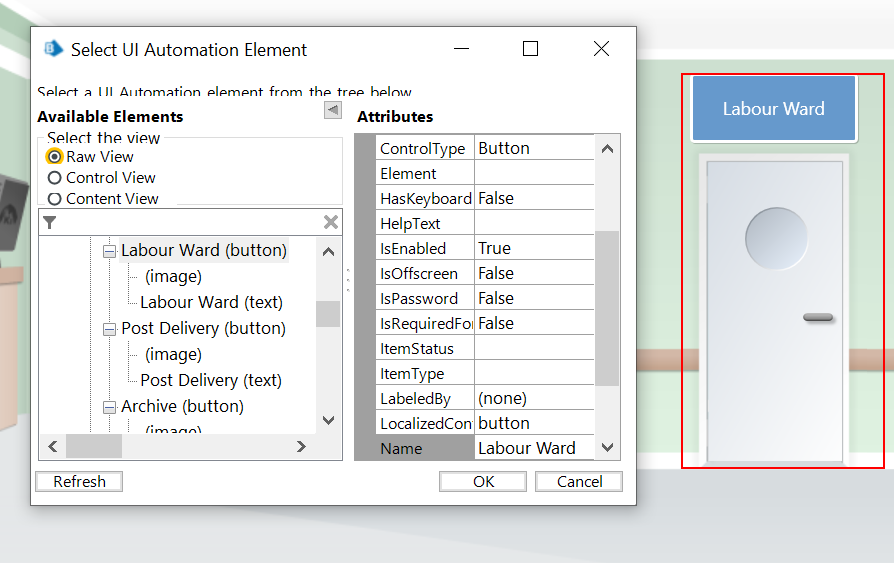Viewport: 894px width, 563px height.
Task: Clear the filter using the X icon
Action: pyautogui.click(x=330, y=222)
